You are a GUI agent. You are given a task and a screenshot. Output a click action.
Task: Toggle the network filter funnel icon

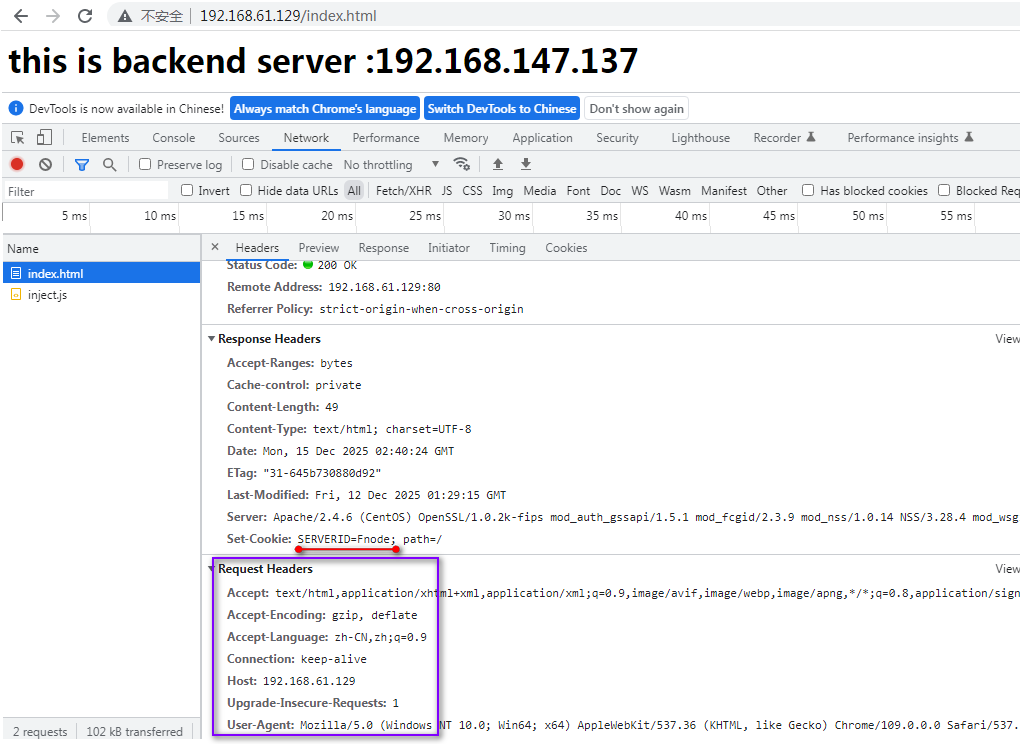[81, 165]
